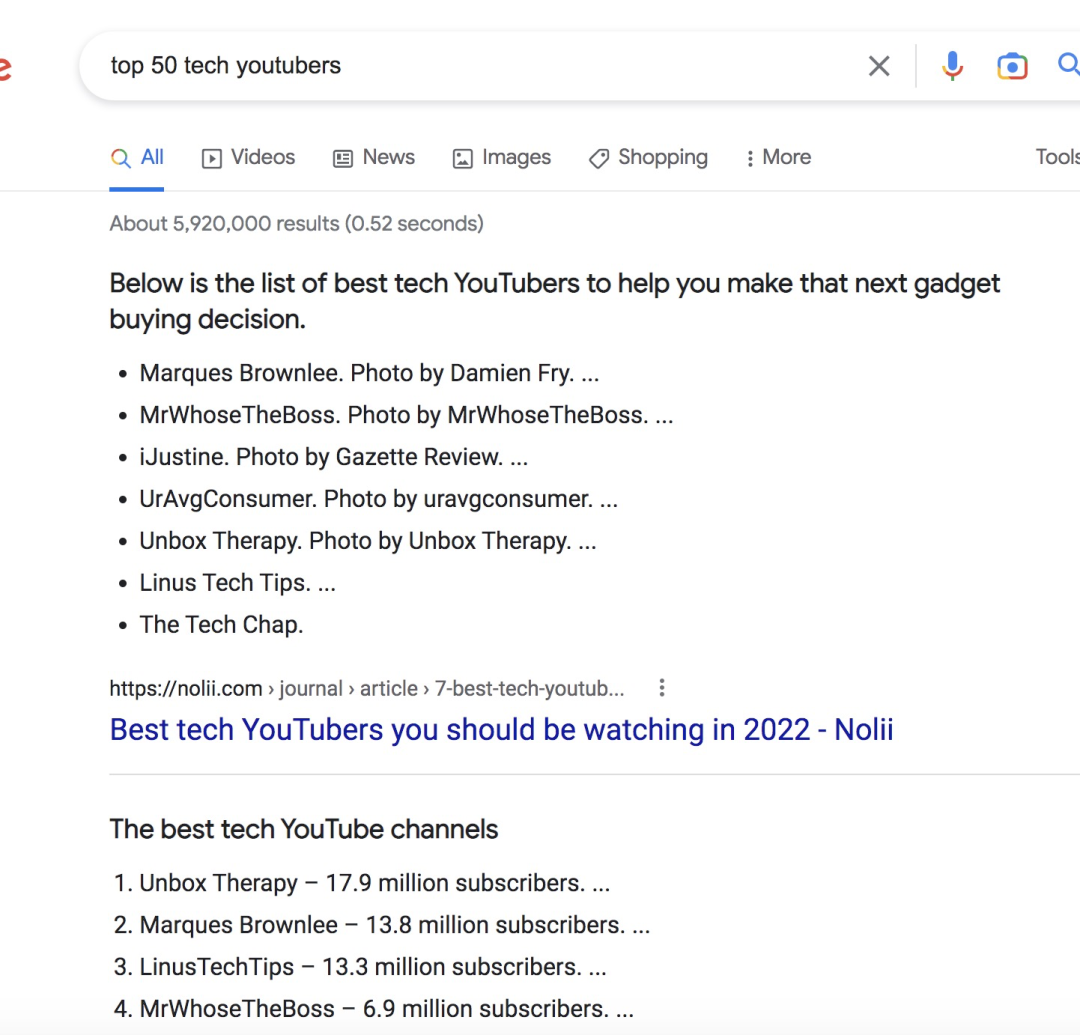1080x1035 pixels.
Task: Click the MrWhoseTheBoss 6.9 million entry
Action: [x=386, y=1010]
